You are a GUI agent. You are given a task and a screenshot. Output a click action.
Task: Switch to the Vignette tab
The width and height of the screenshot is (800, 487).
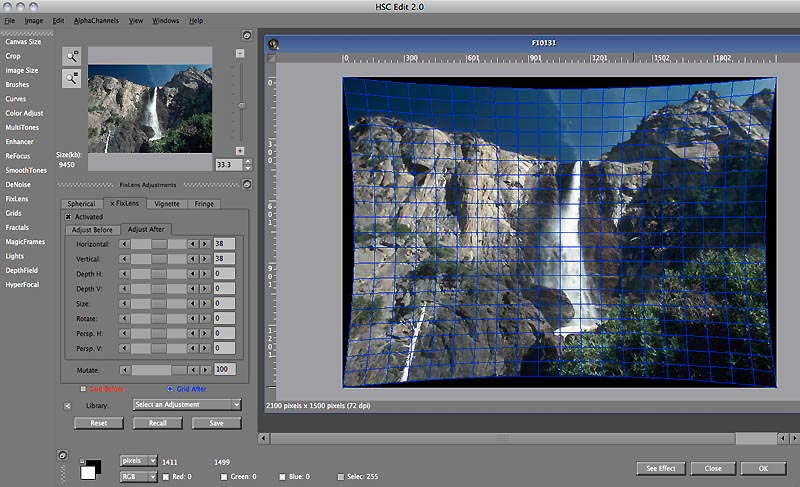click(x=167, y=203)
